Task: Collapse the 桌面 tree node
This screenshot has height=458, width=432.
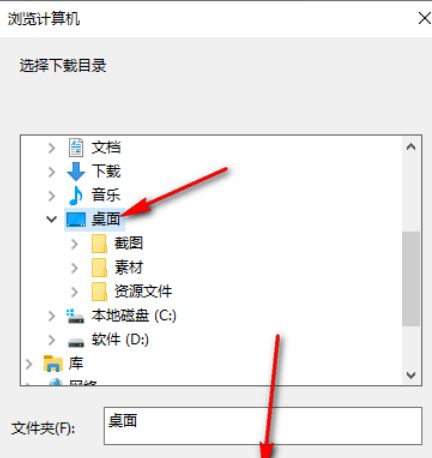Action: 52,219
